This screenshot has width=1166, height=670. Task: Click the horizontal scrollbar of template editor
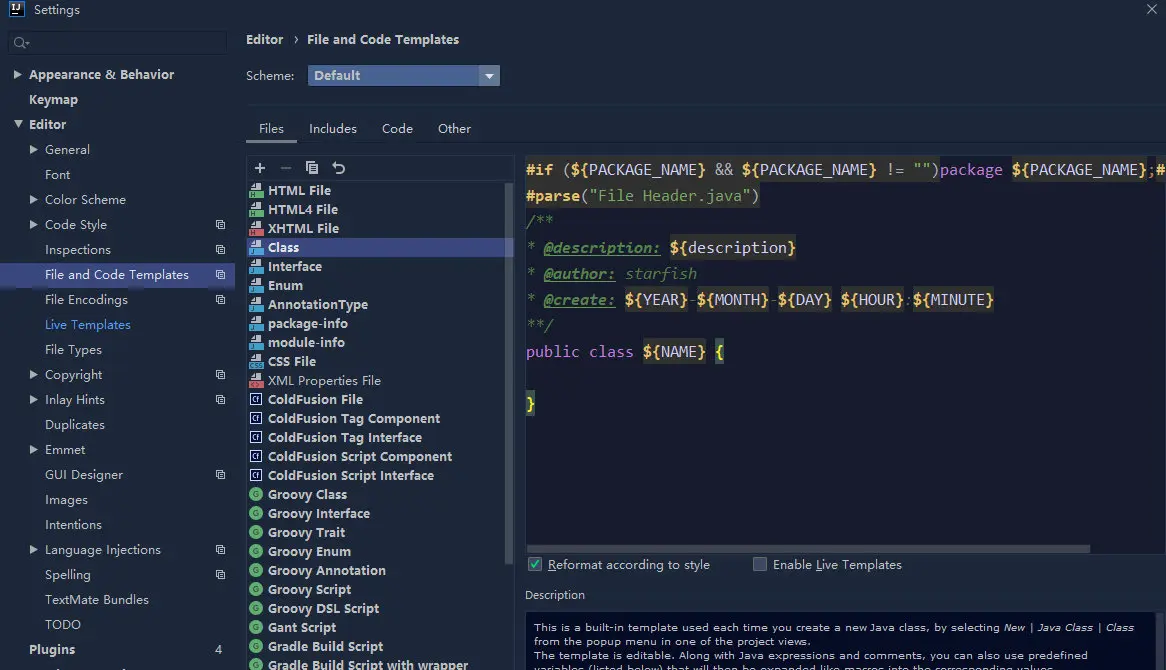[x=808, y=549]
